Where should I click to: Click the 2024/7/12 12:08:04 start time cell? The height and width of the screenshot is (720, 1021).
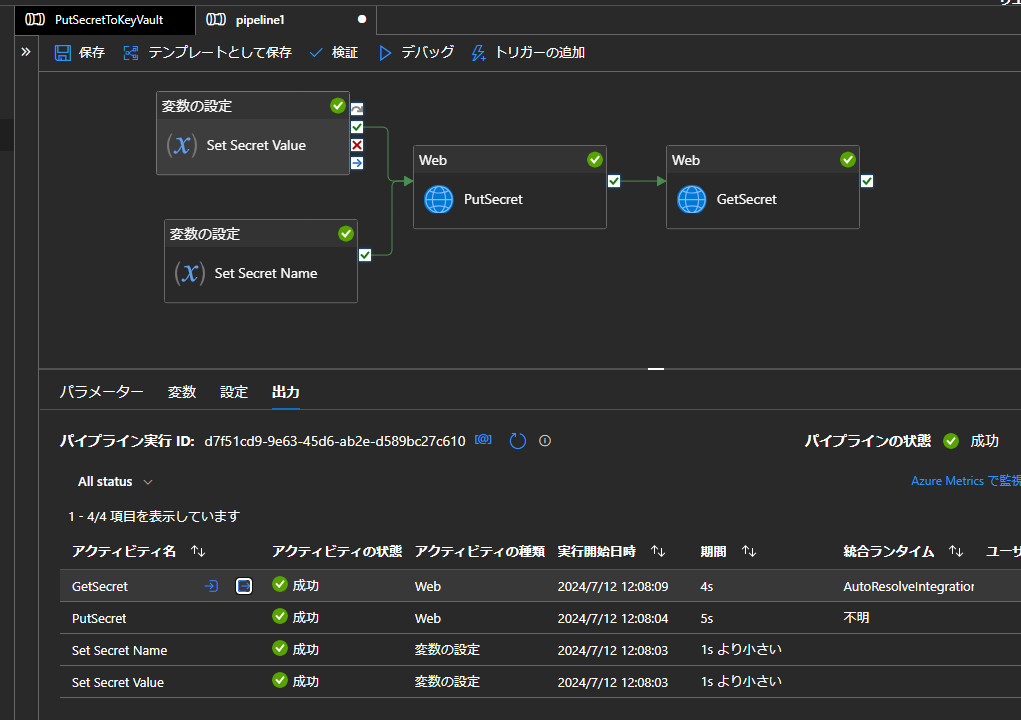click(x=613, y=618)
